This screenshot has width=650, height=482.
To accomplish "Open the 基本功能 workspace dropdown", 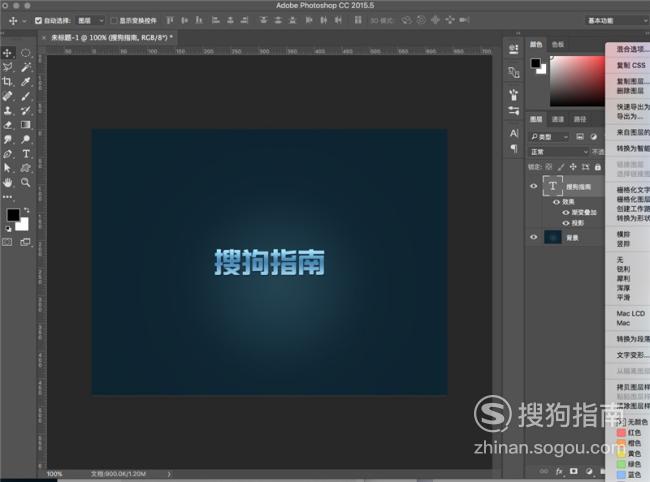I will 617,20.
